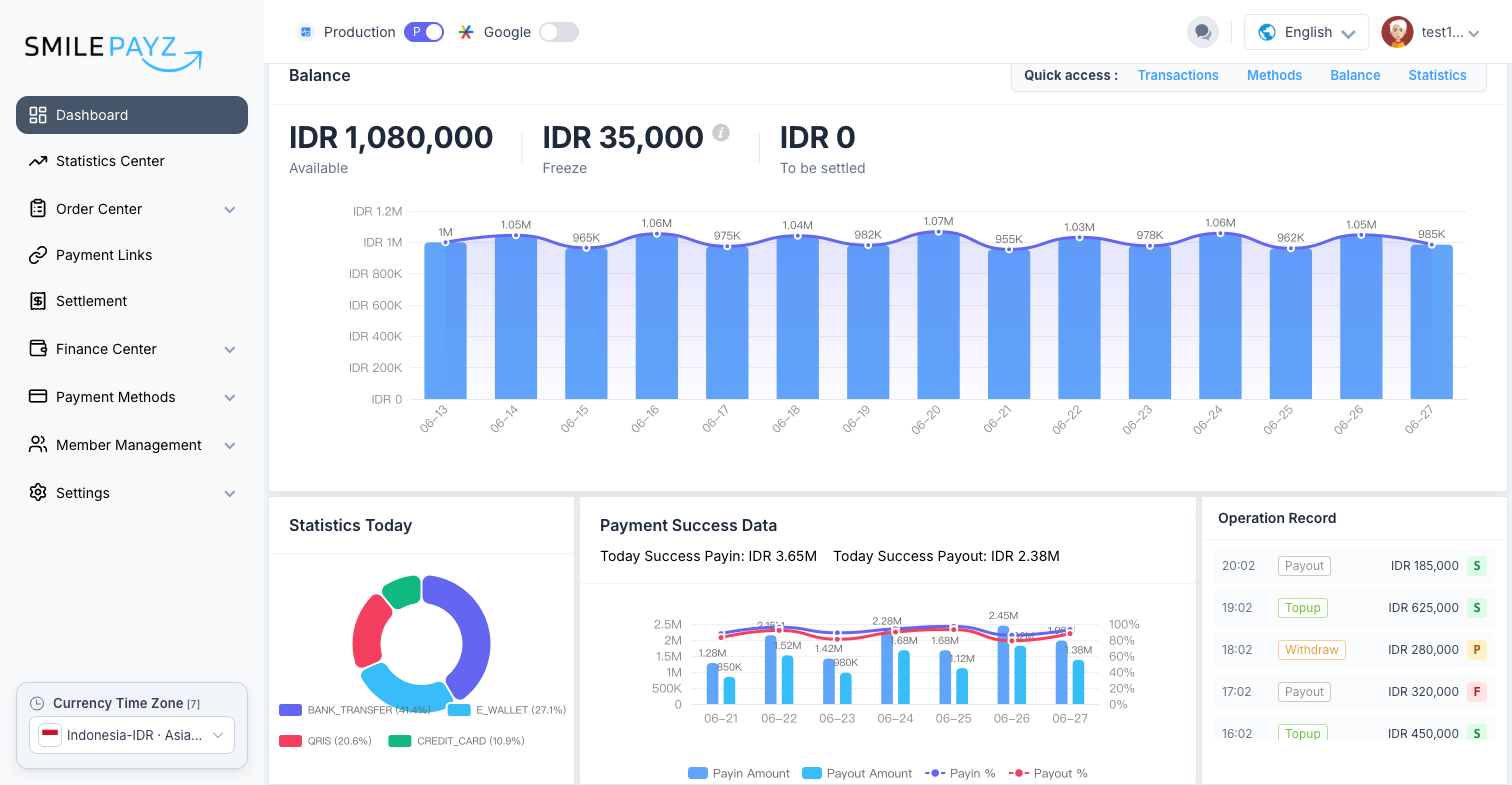Jump to Methods quick access link
This screenshot has height=785, width=1512.
(x=1274, y=75)
